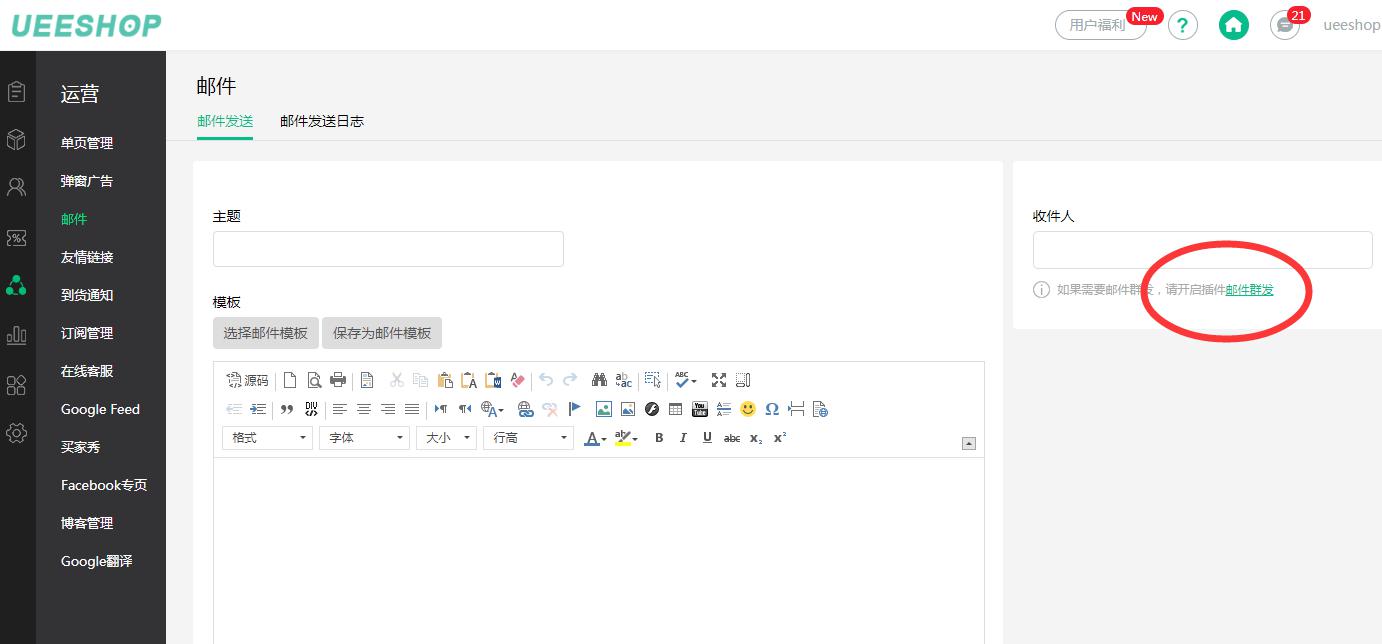Toggle bold formatting

[659, 438]
